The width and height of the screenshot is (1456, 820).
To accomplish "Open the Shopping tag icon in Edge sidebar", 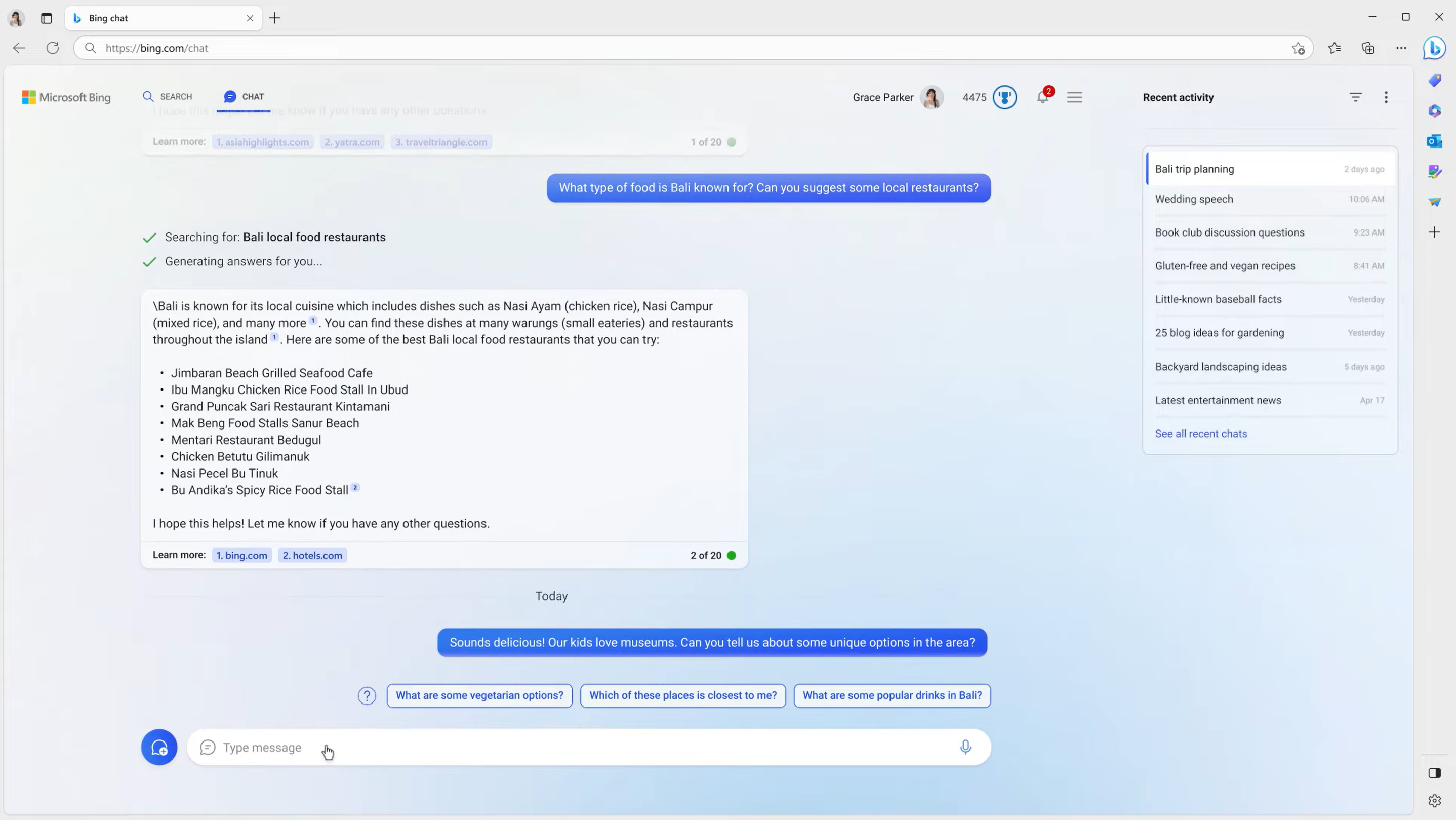I will [x=1435, y=81].
